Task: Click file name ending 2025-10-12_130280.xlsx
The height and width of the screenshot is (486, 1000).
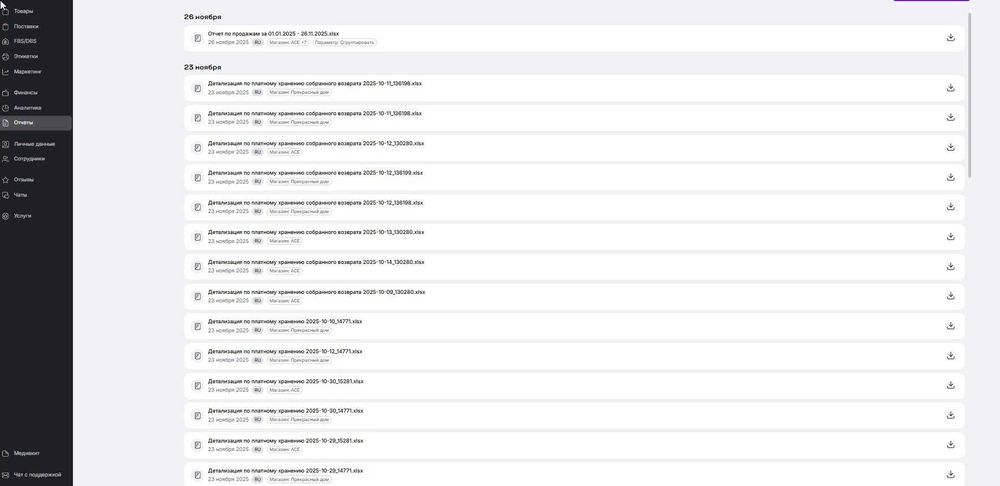Action: (316, 144)
